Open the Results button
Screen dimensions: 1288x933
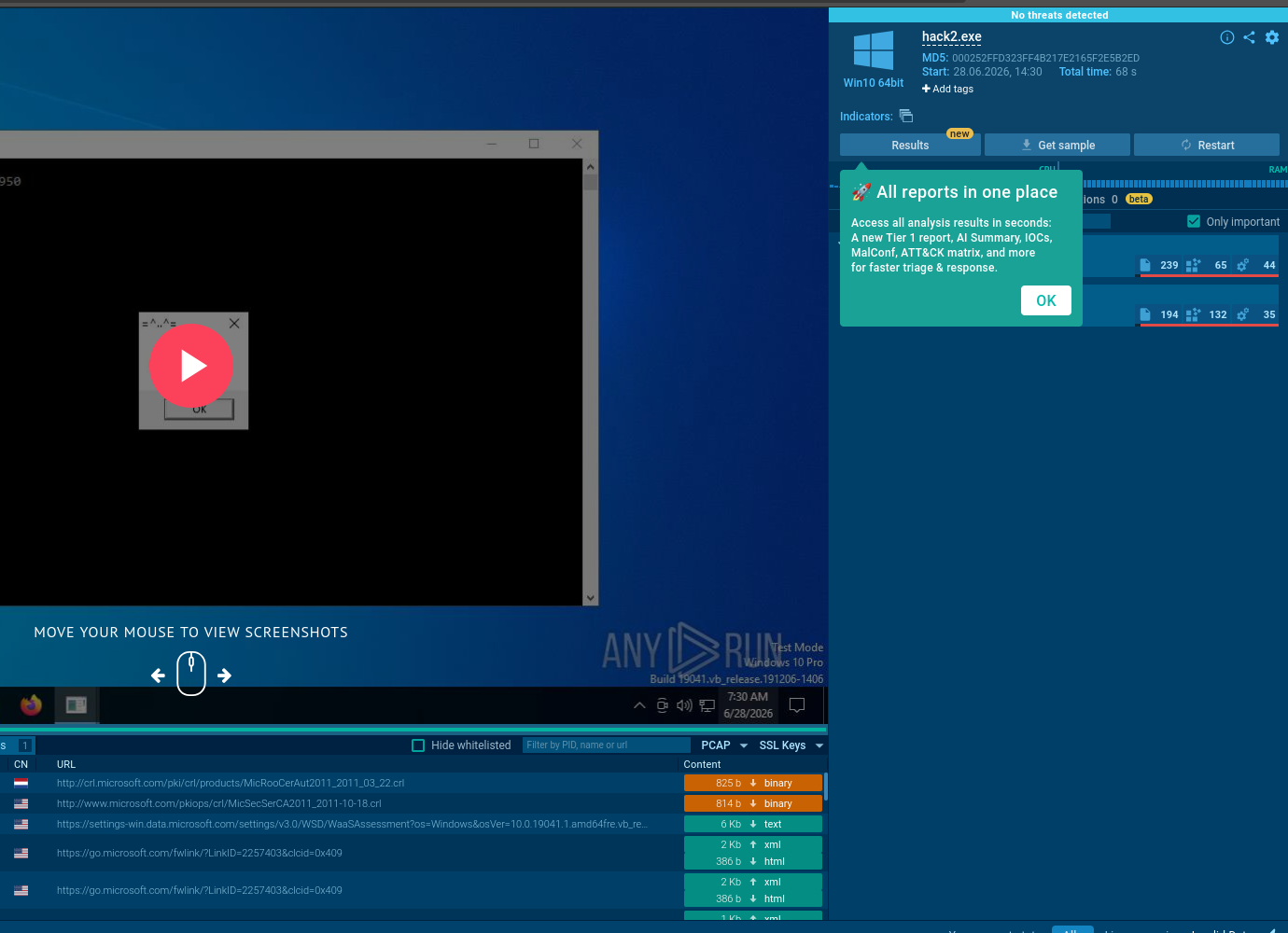coord(910,145)
